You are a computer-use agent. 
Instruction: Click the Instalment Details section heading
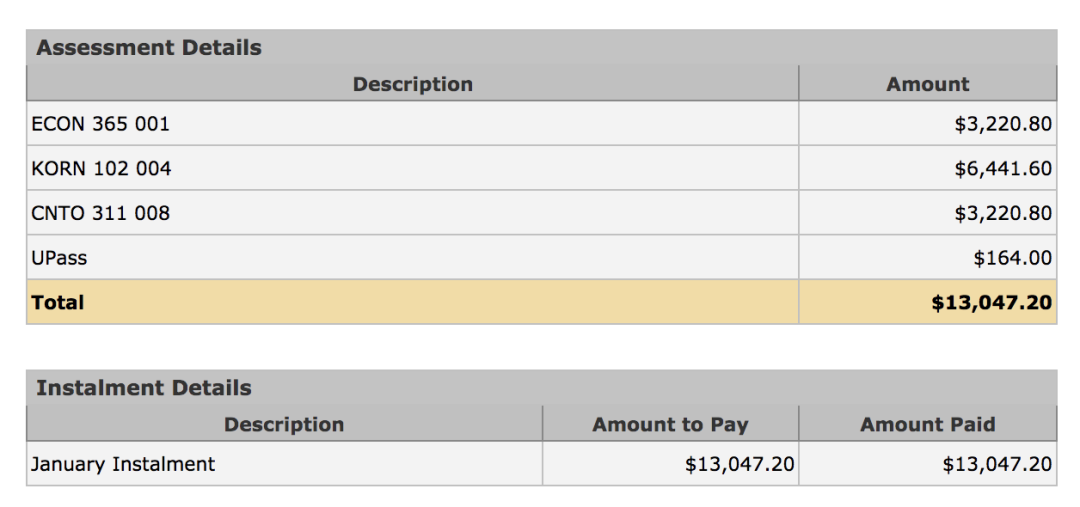pos(144,388)
